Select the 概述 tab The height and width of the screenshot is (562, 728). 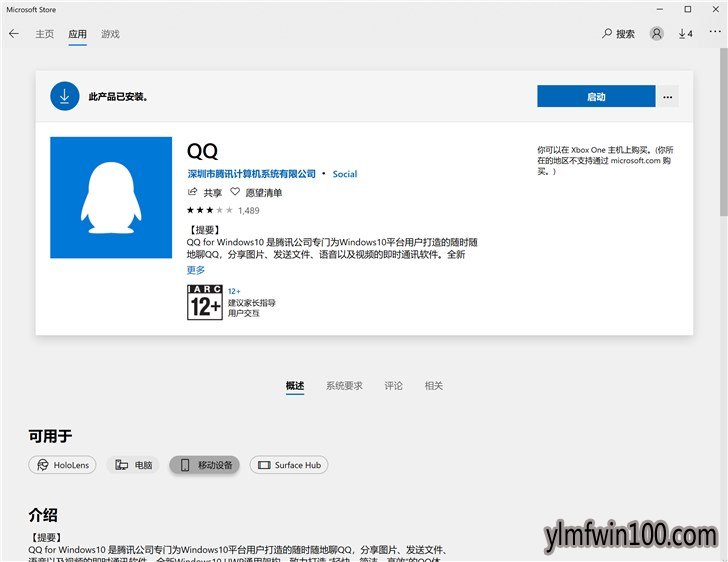(x=295, y=386)
